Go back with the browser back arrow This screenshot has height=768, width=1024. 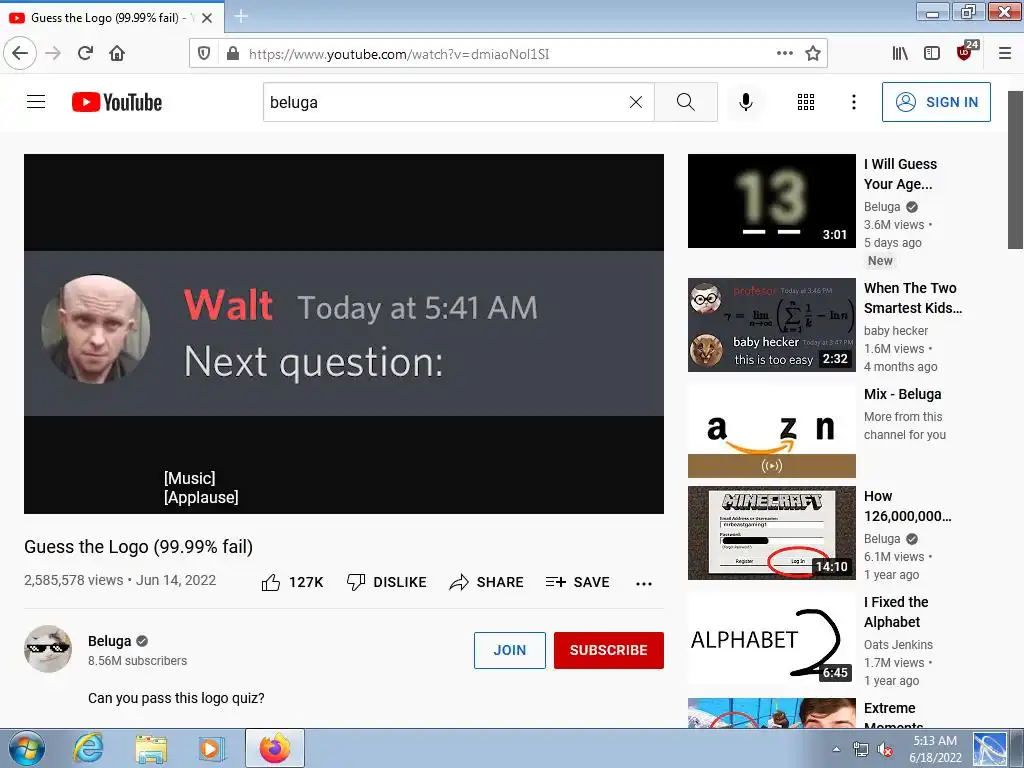(20, 53)
